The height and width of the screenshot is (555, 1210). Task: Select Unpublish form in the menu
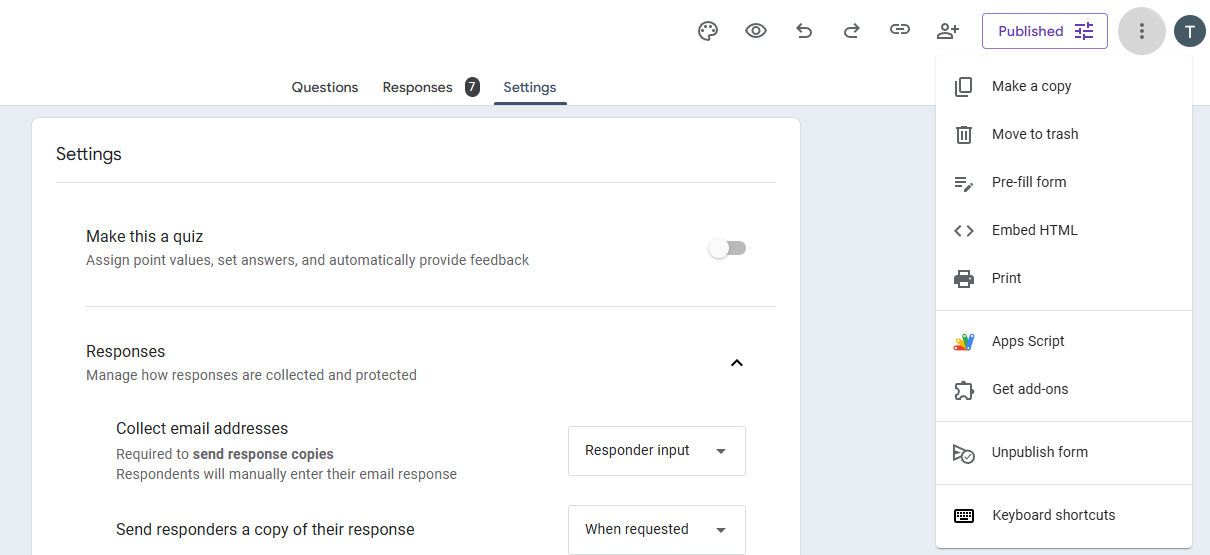1064,452
